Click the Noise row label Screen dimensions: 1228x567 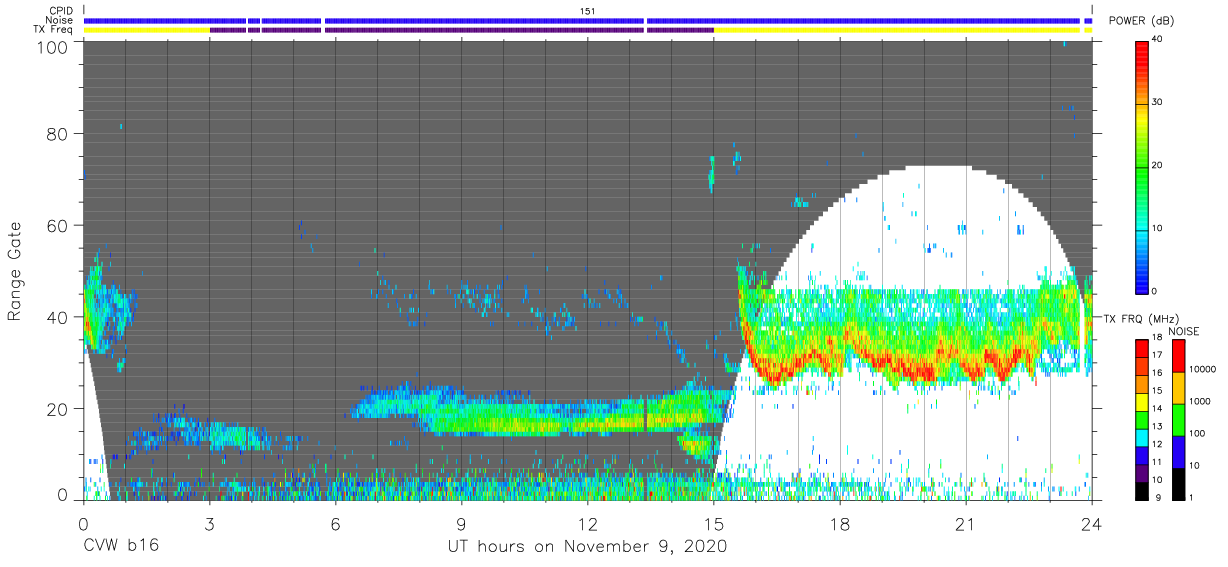coord(60,20)
